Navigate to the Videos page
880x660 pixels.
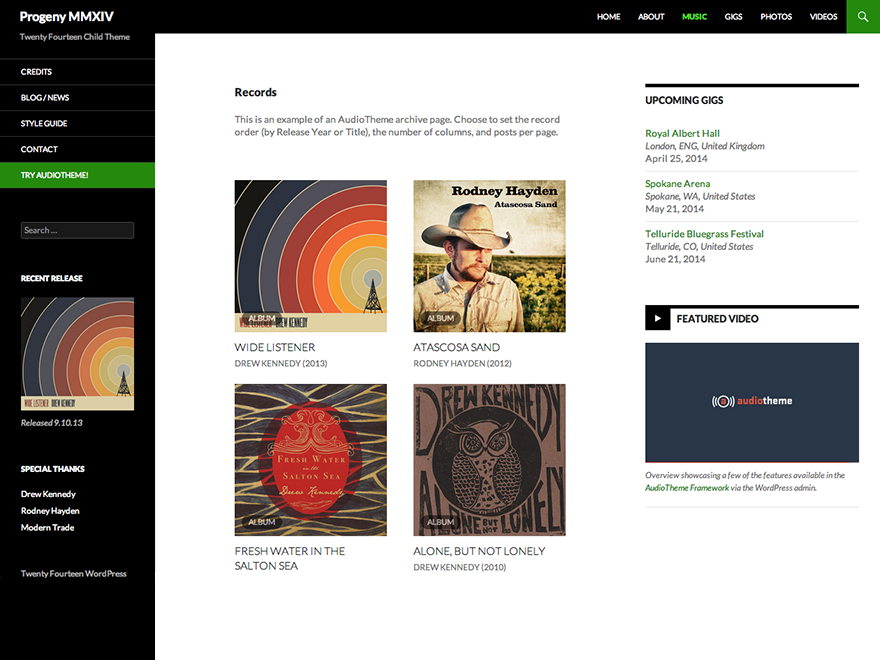823,17
